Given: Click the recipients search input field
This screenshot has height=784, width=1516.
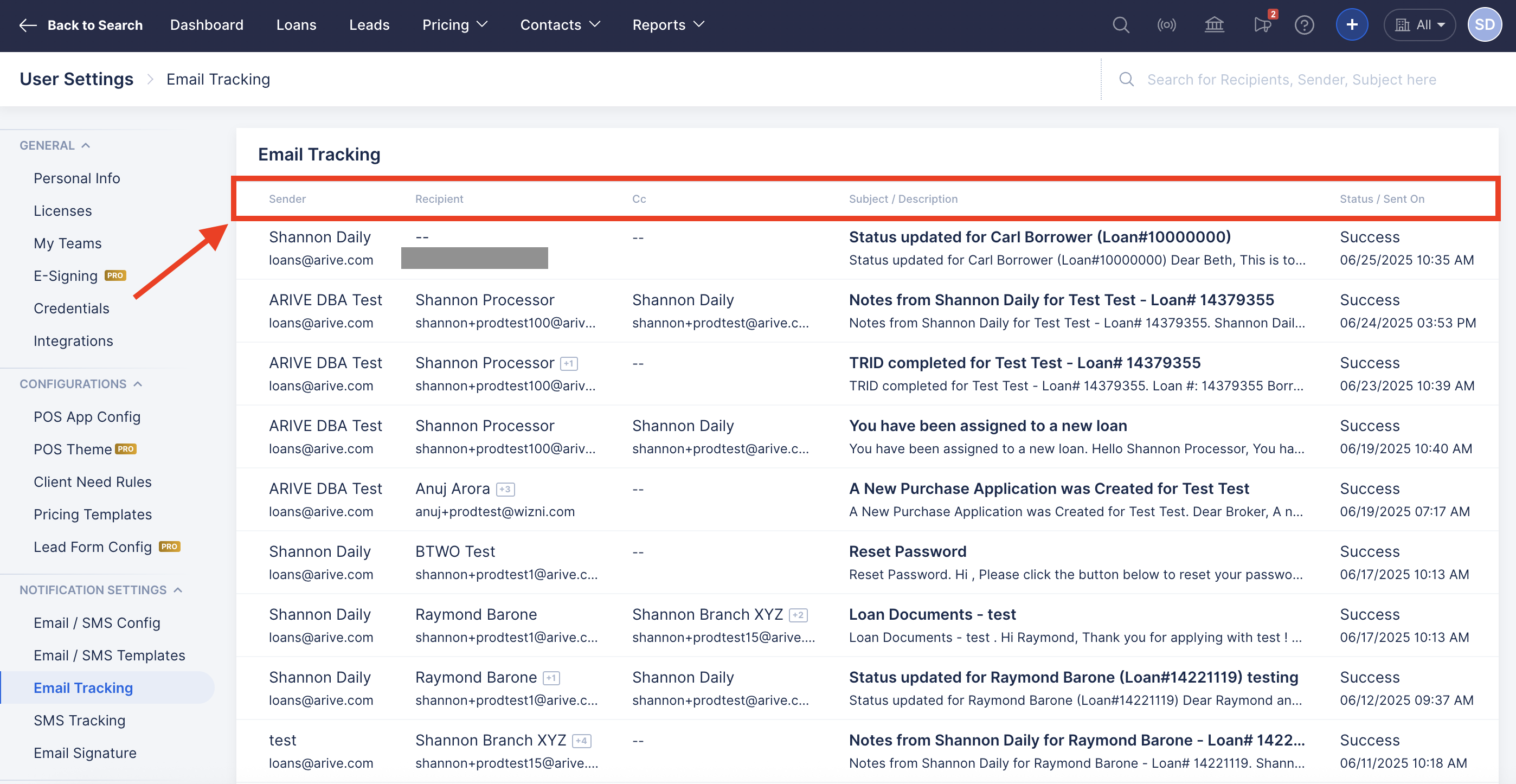Looking at the screenshot, I should pos(1291,80).
